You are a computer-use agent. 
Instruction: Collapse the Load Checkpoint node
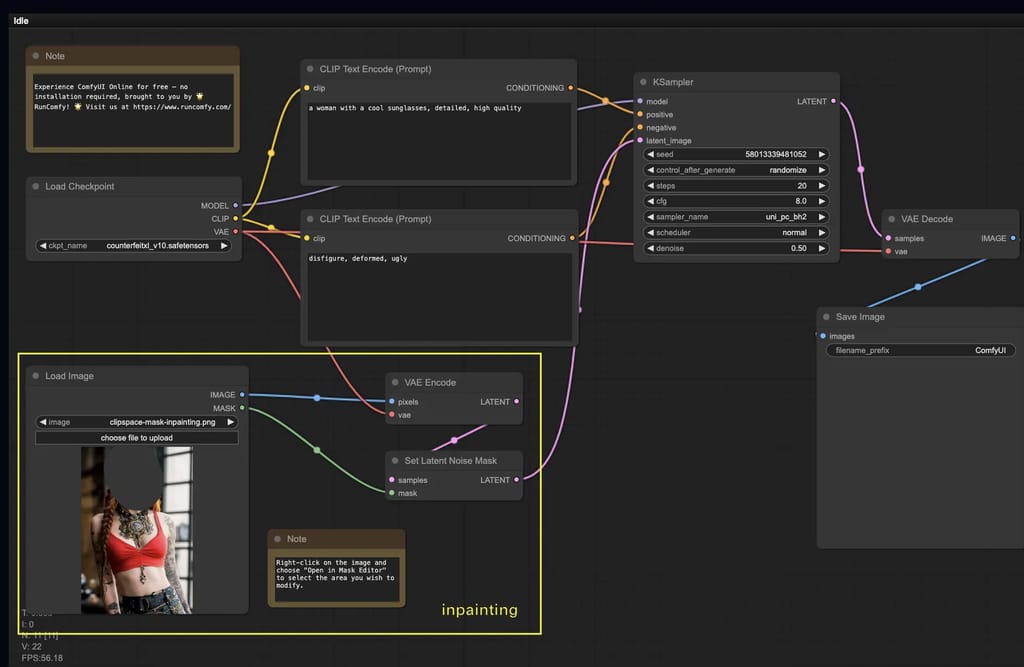click(x=35, y=186)
